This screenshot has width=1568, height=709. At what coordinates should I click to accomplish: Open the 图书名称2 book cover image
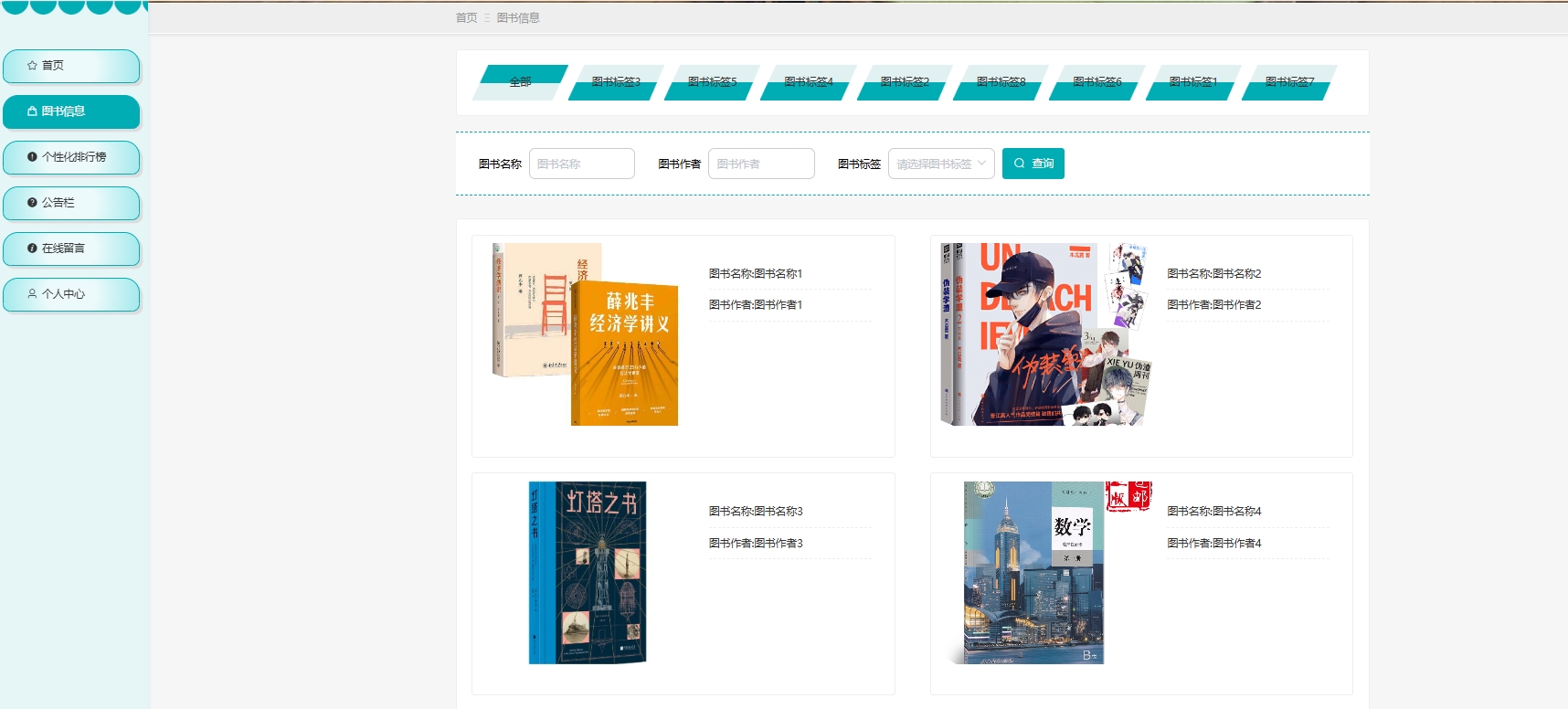click(x=1045, y=334)
